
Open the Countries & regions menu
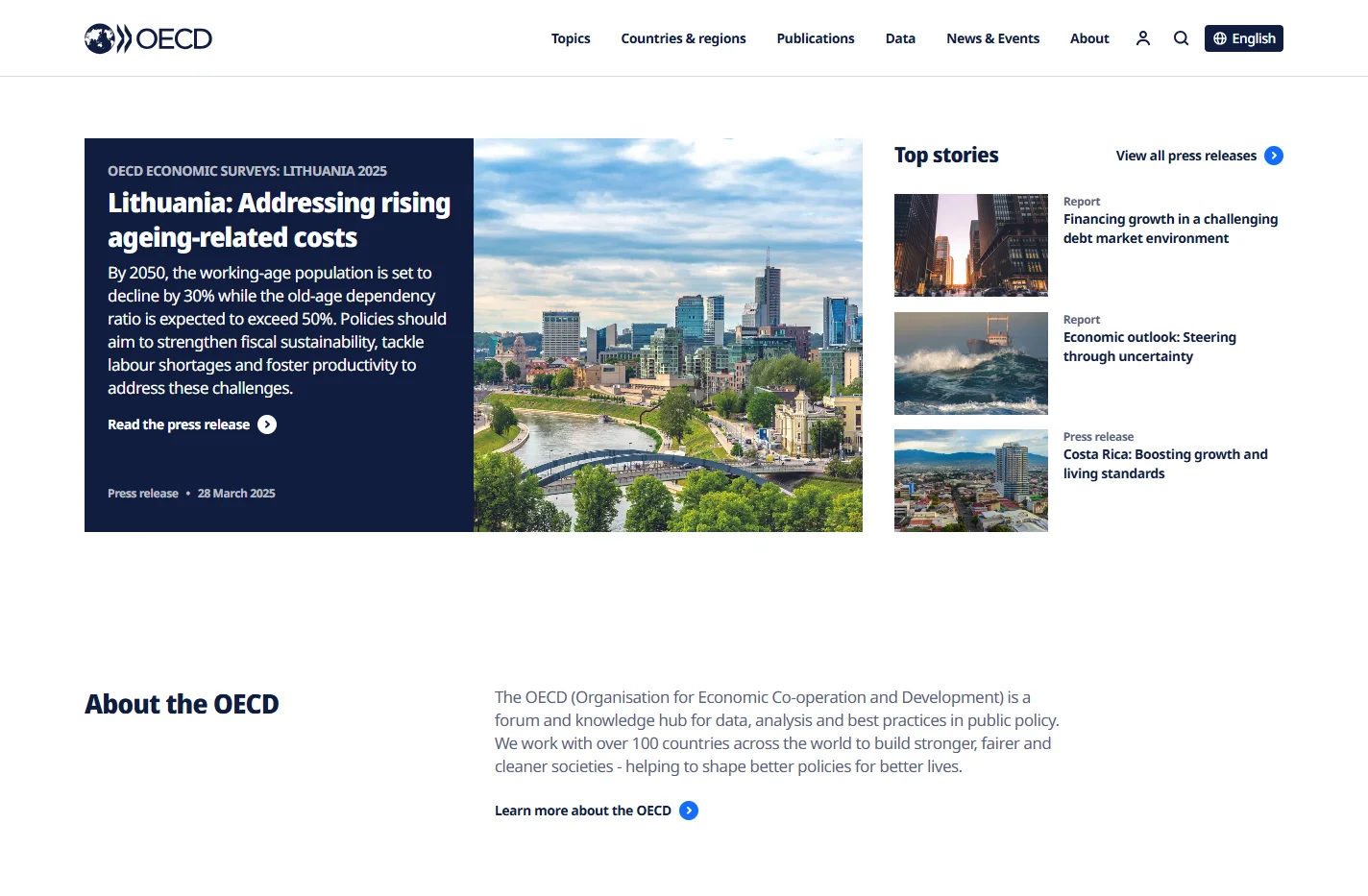pos(683,38)
